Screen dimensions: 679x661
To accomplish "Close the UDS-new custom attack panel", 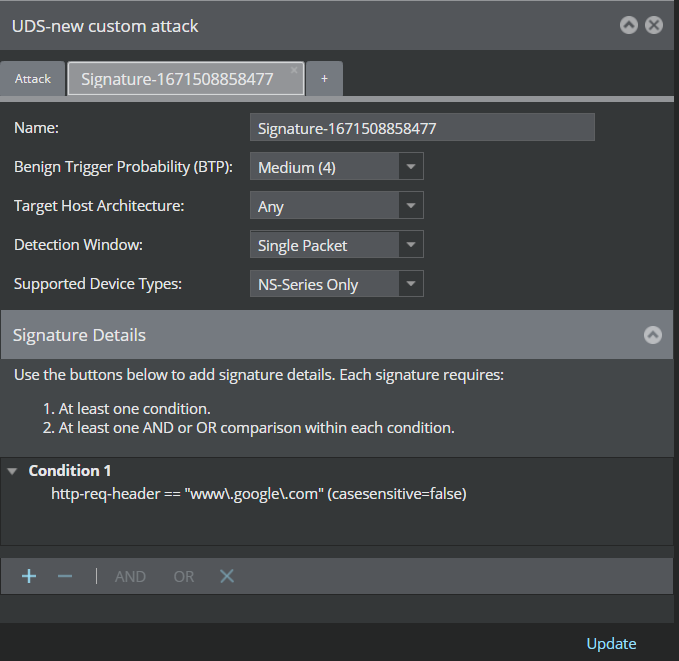I will [x=654, y=25].
